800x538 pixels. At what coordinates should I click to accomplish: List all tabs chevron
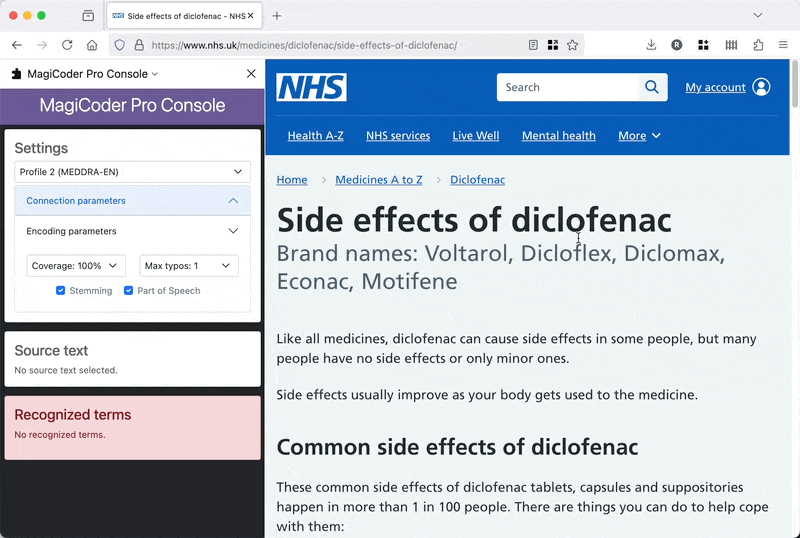(758, 15)
